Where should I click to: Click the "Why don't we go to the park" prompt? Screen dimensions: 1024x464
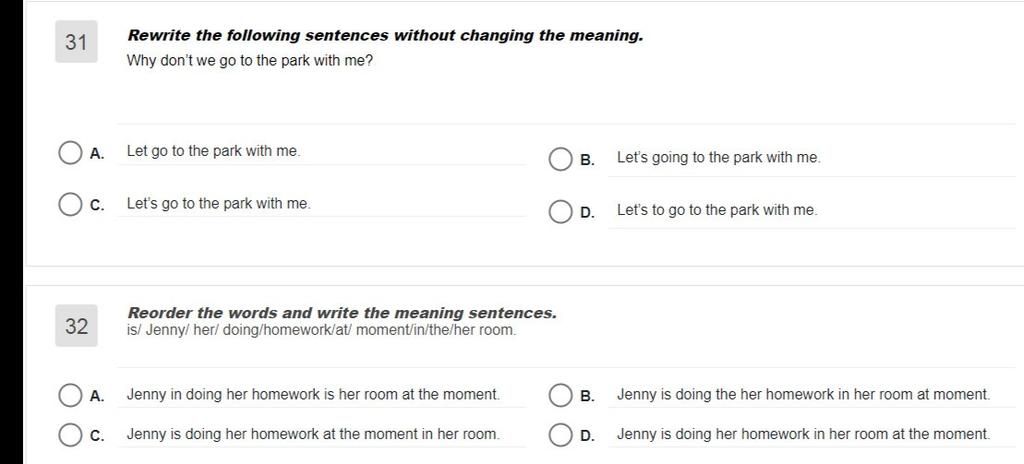tap(250, 61)
